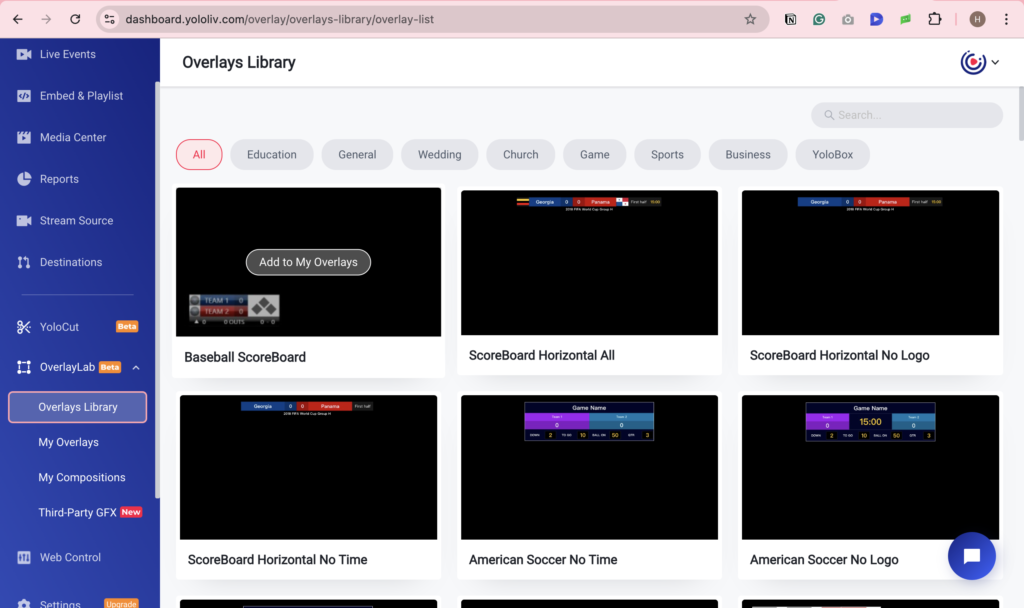Expand the account avatar dropdown
This screenshot has width=1024, height=608.
click(x=979, y=61)
